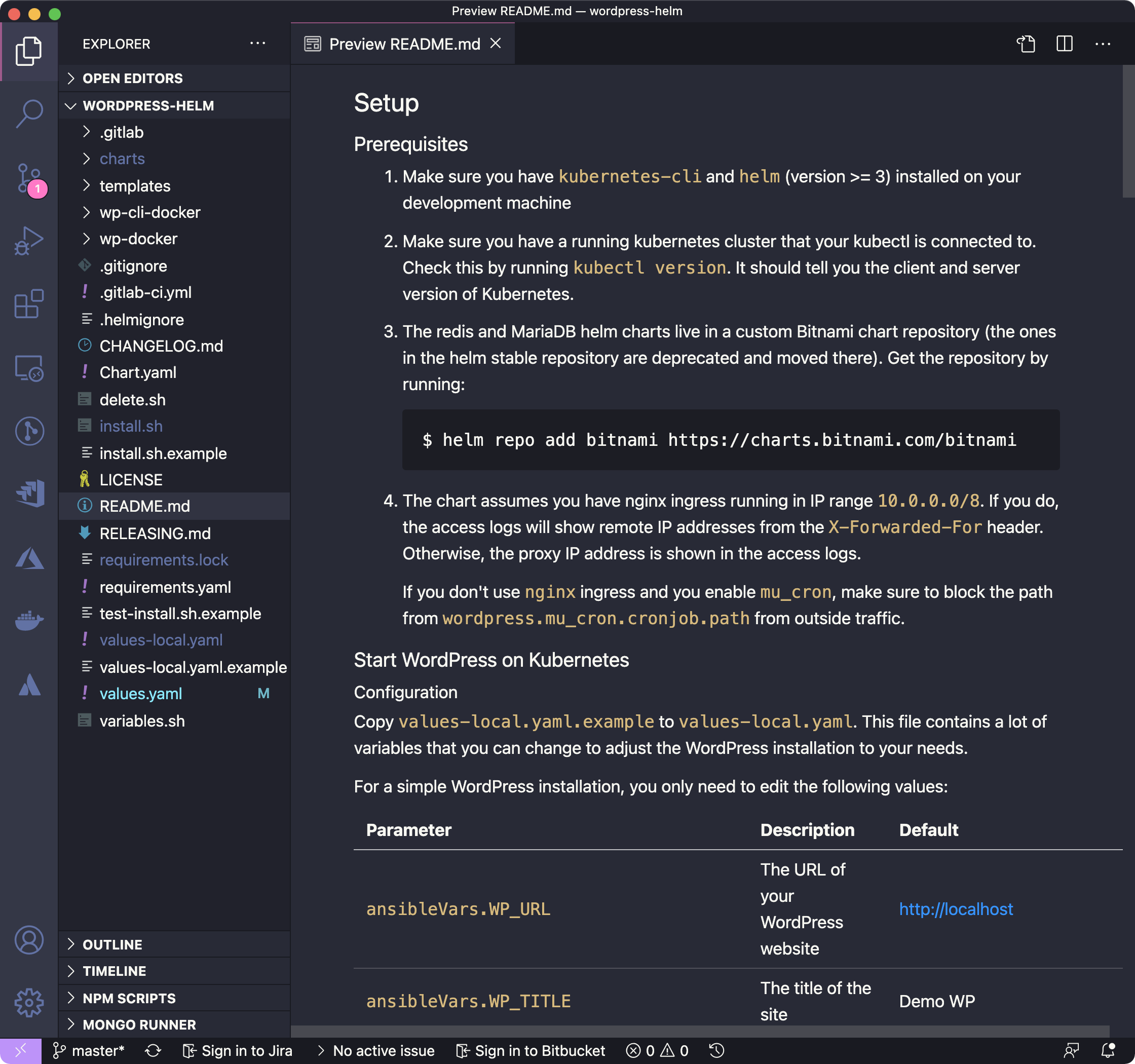
Task: Open editor More Actions ellipsis
Action: tap(1103, 44)
